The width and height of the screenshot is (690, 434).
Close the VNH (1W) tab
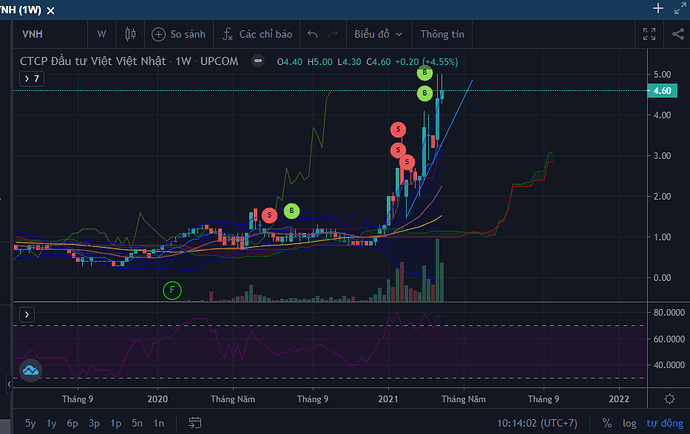(51, 11)
